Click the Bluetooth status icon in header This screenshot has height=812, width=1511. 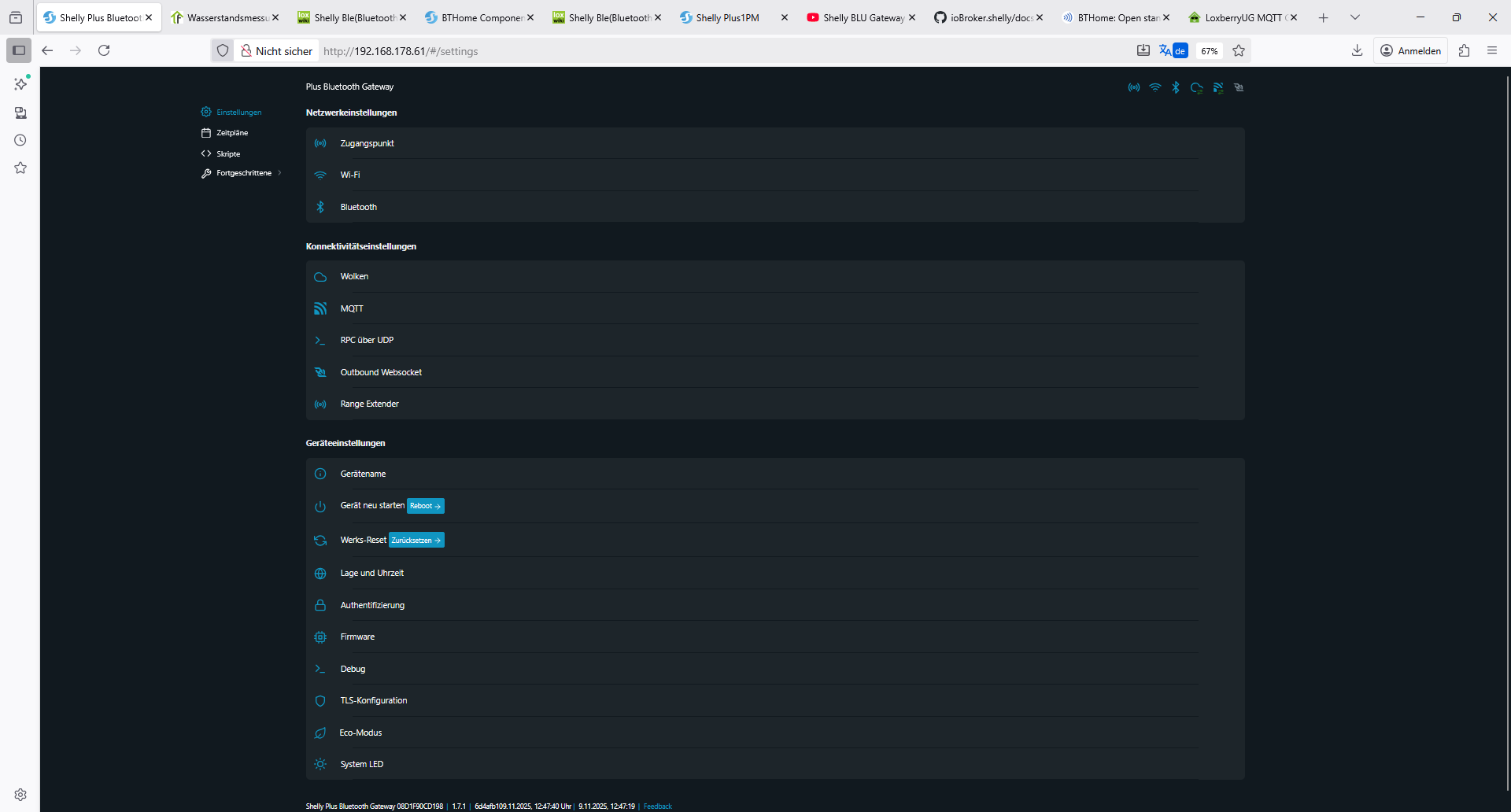[1176, 87]
